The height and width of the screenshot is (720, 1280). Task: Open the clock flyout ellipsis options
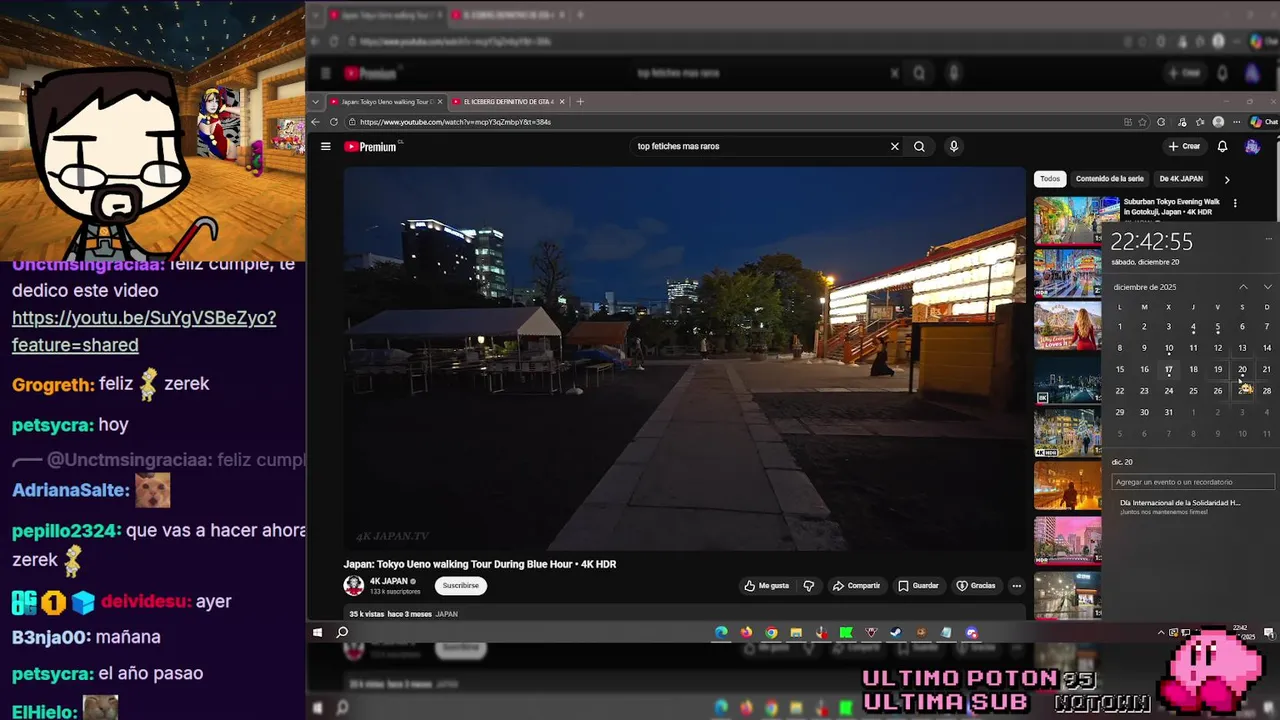coord(1268,239)
